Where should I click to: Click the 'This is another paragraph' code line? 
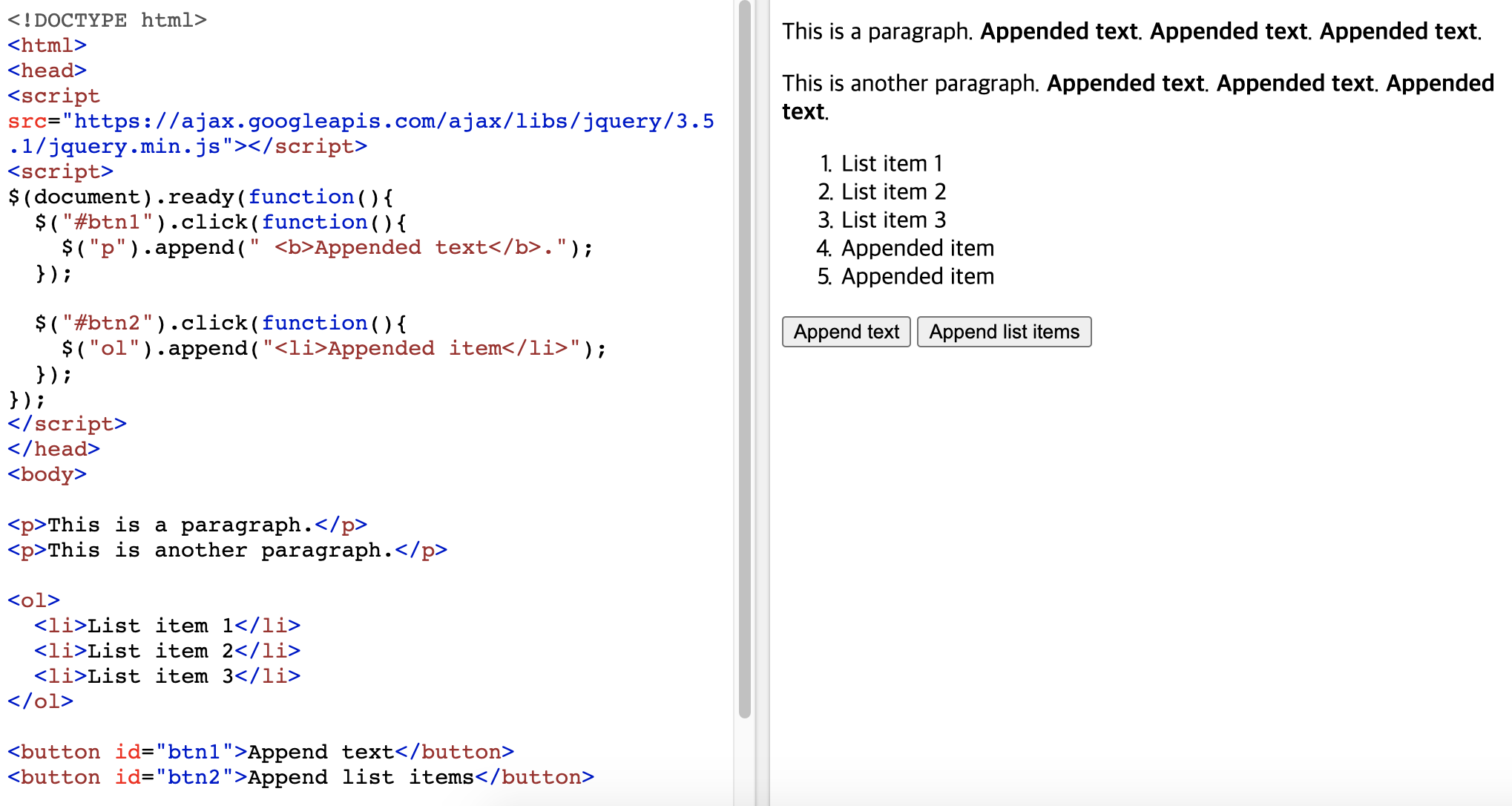point(227,550)
